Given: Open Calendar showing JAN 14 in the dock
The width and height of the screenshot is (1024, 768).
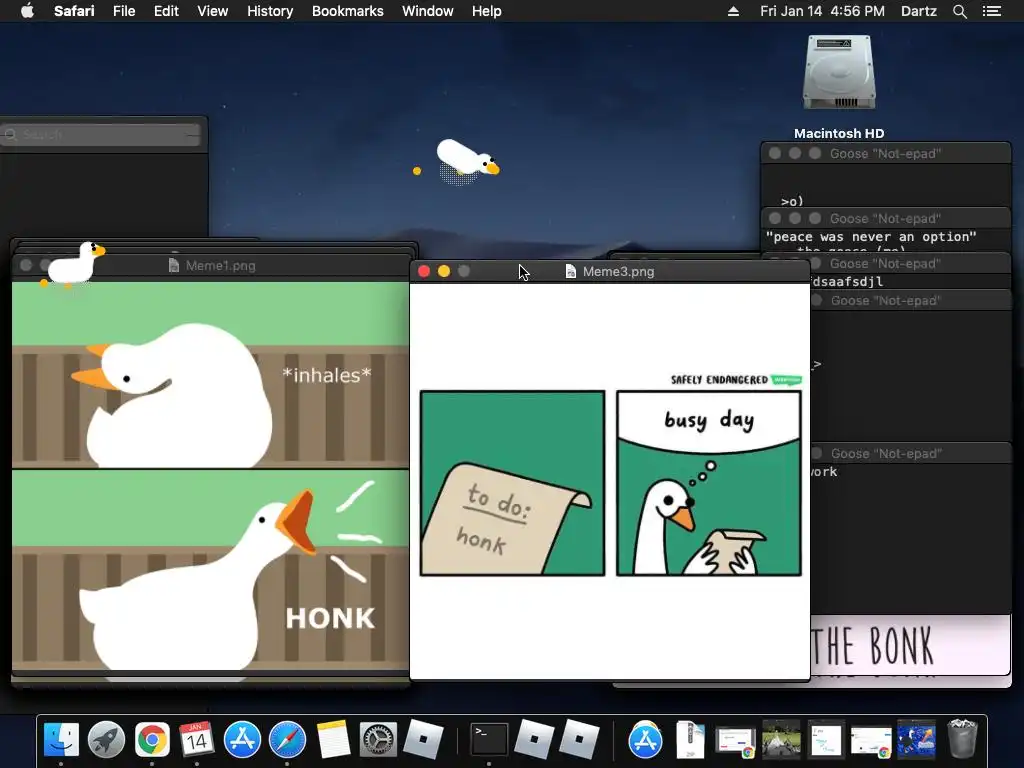Looking at the screenshot, I should pos(197,739).
